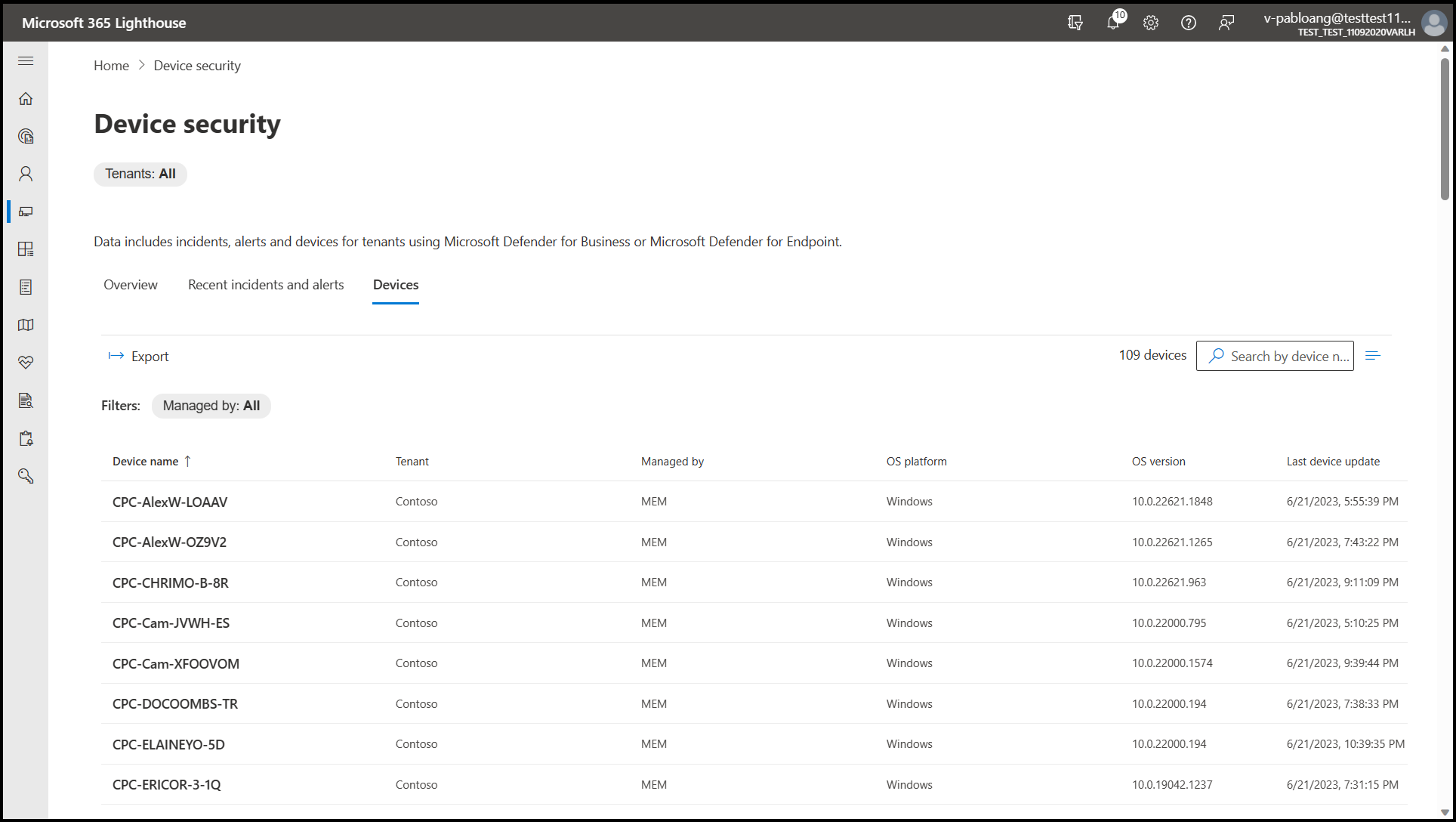Sort by Tenant column header
Screen dimensions: 1456x822
(412, 462)
